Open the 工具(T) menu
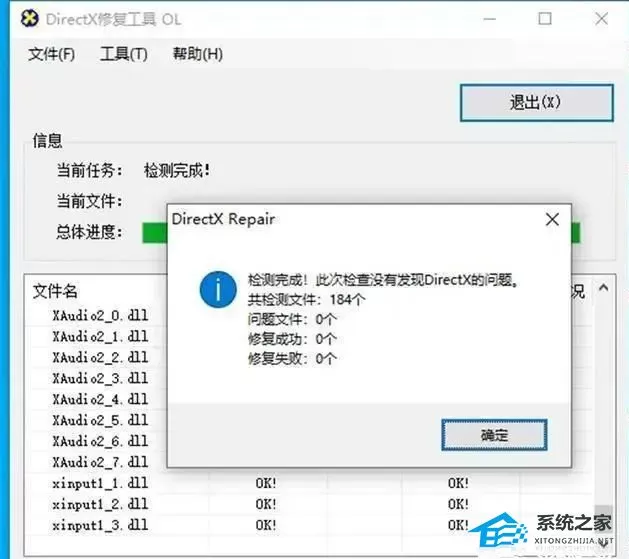 click(124, 54)
